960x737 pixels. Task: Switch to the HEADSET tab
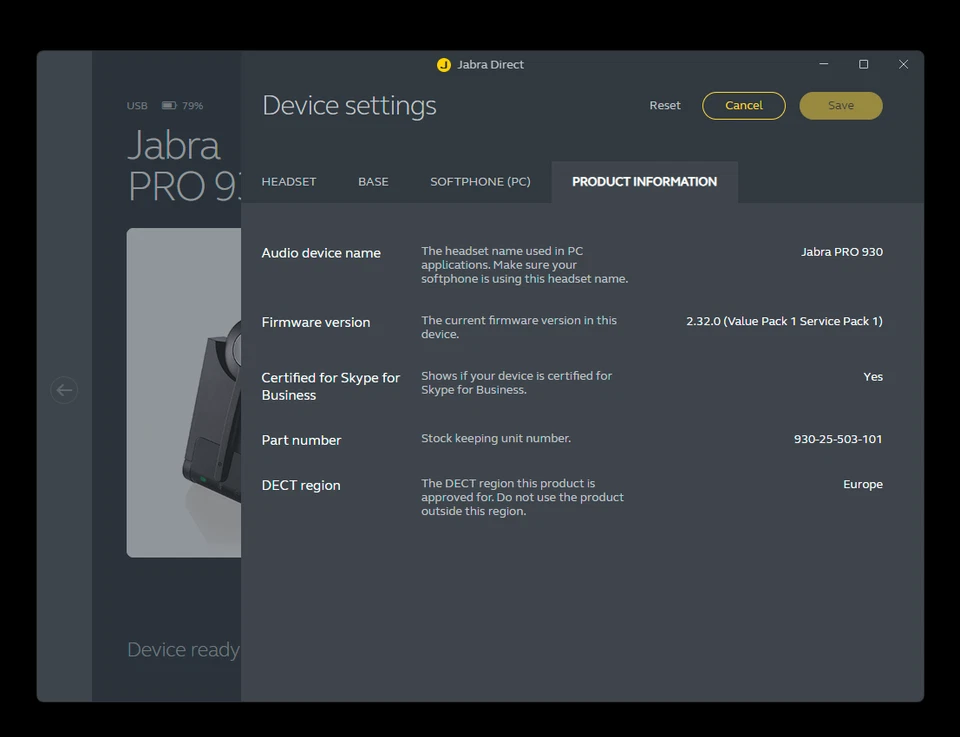point(288,181)
